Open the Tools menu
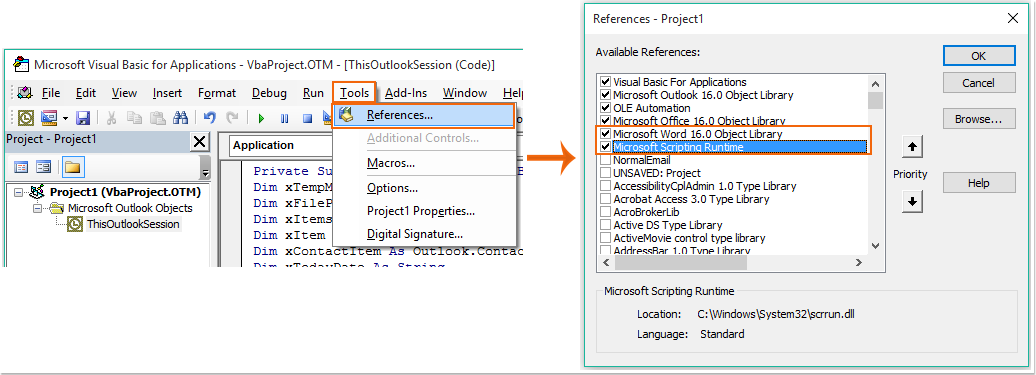1036x375 pixels. click(x=354, y=93)
